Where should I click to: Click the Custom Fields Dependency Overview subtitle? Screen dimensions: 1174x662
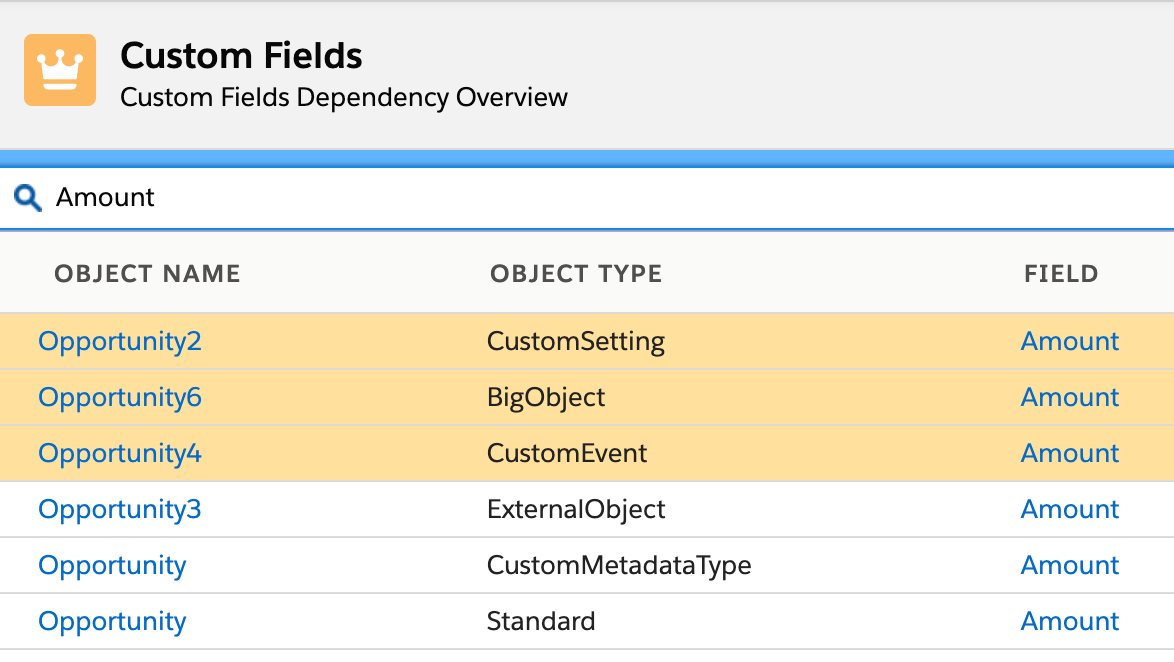tap(344, 97)
